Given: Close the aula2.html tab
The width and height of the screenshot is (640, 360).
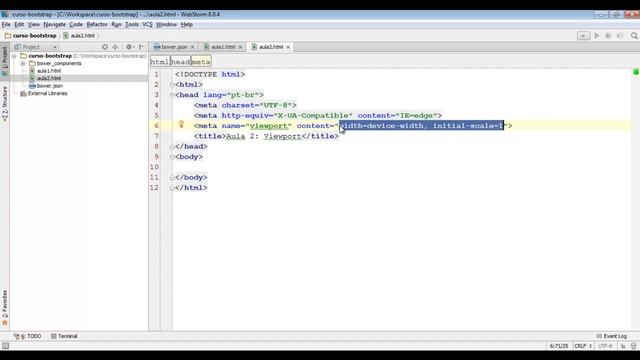Looking at the screenshot, I should pos(288,47).
